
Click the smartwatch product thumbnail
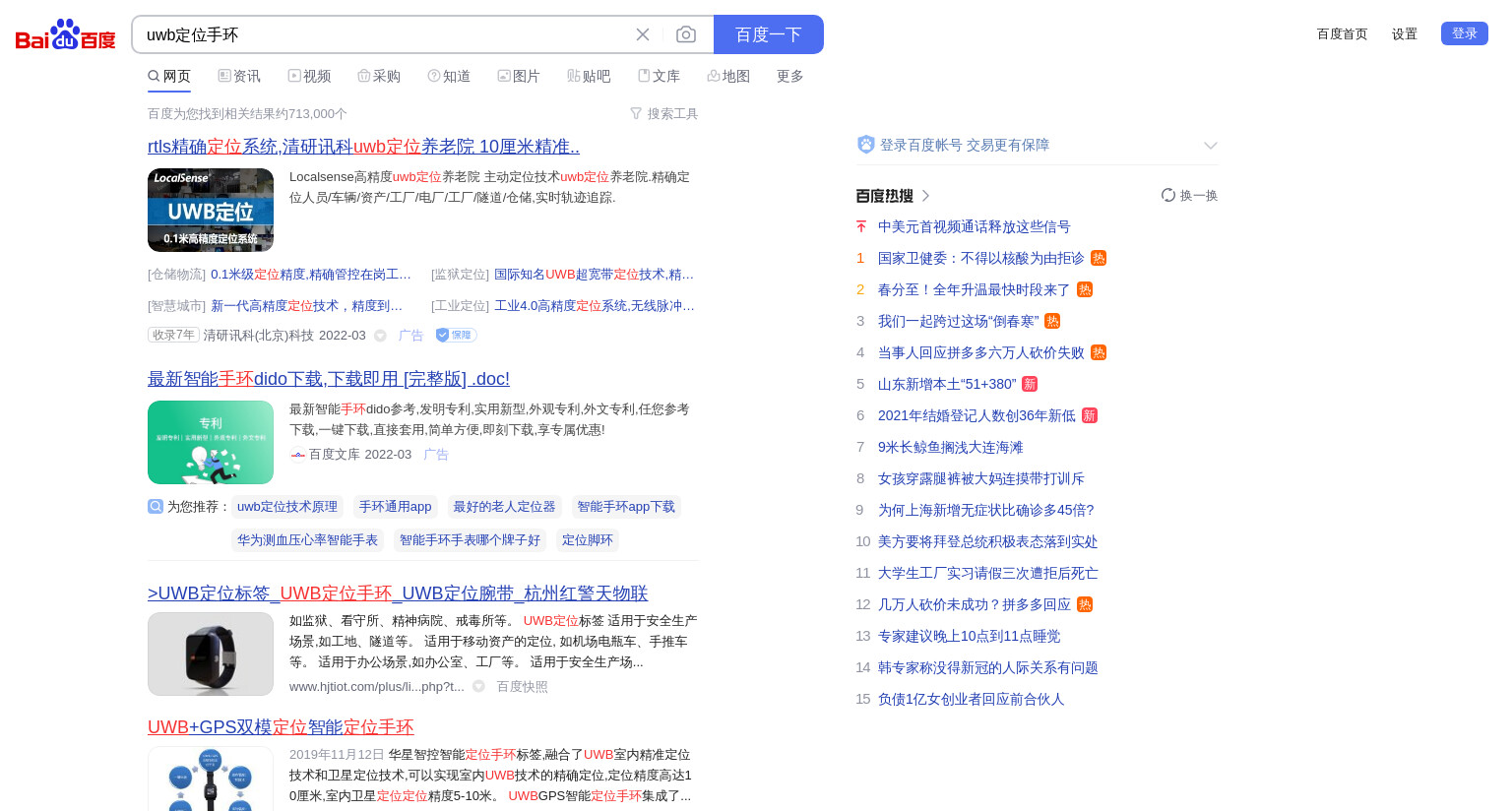[x=211, y=655]
